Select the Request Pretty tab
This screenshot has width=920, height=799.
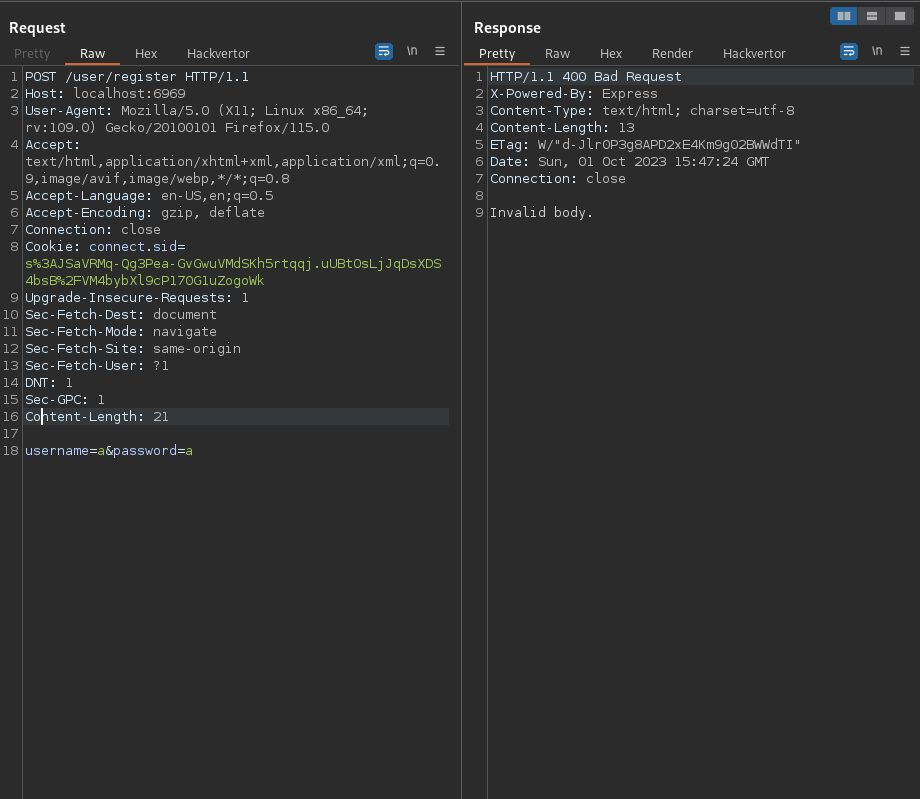pyautogui.click(x=32, y=53)
